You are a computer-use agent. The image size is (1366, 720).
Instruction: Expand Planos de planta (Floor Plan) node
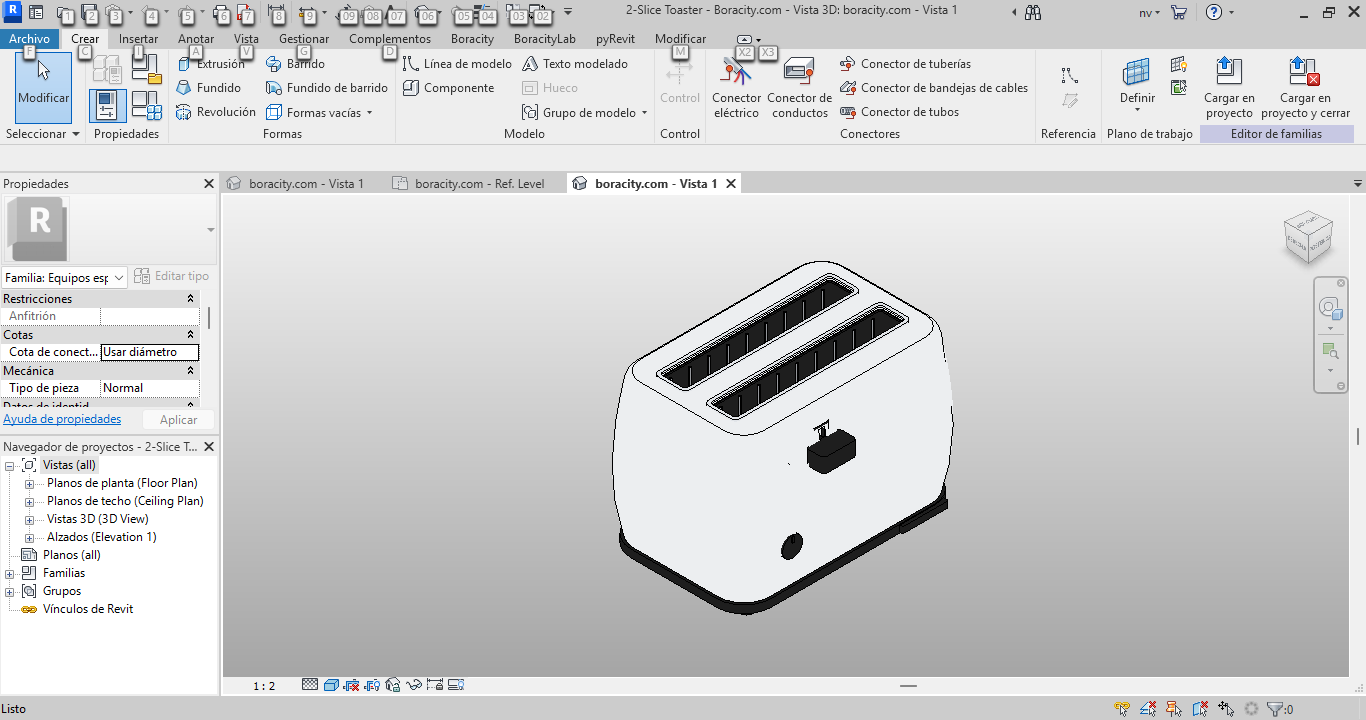pyautogui.click(x=30, y=483)
